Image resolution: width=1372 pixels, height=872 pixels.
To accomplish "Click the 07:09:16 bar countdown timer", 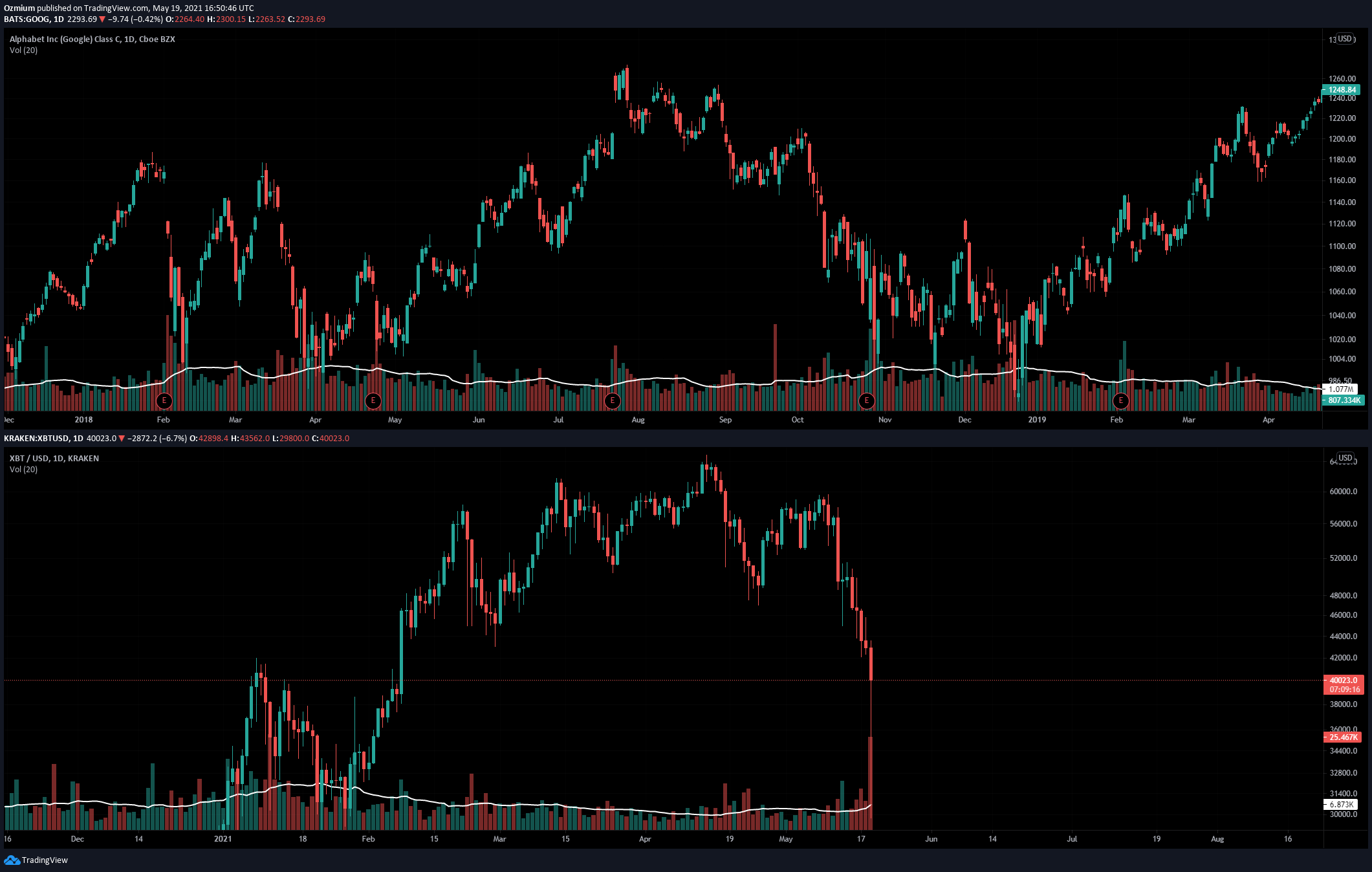I will click(x=1344, y=690).
